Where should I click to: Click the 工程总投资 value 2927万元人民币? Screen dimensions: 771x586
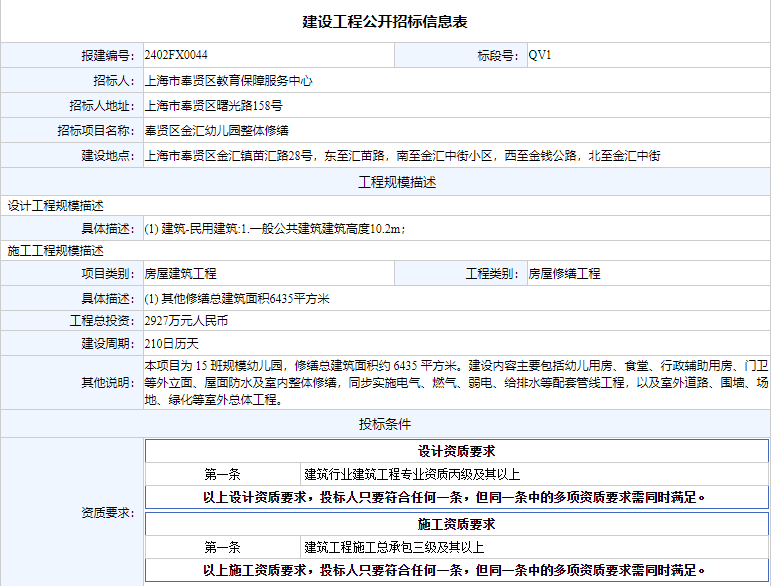tap(187, 321)
